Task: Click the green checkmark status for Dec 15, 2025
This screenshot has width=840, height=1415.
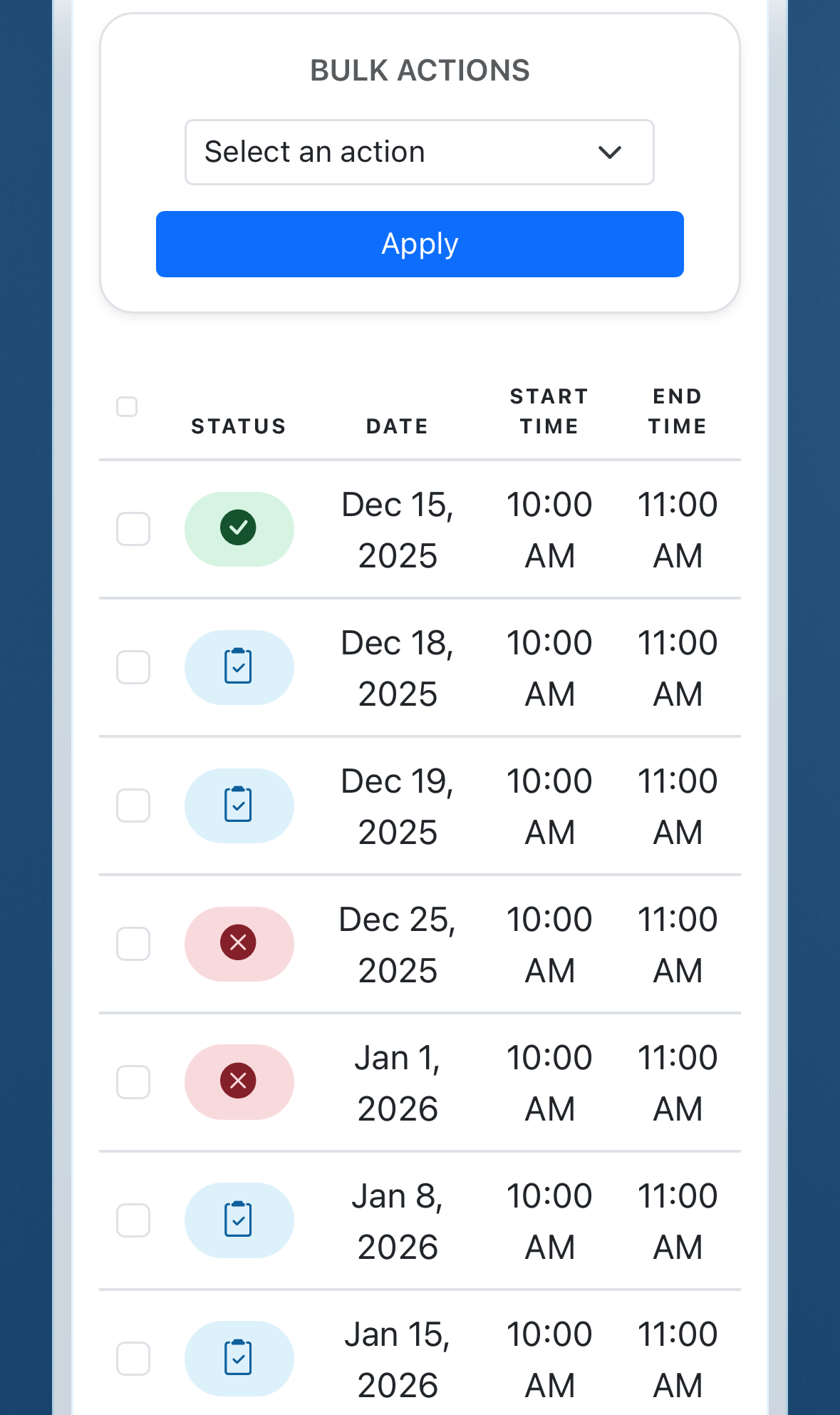Action: point(239,528)
